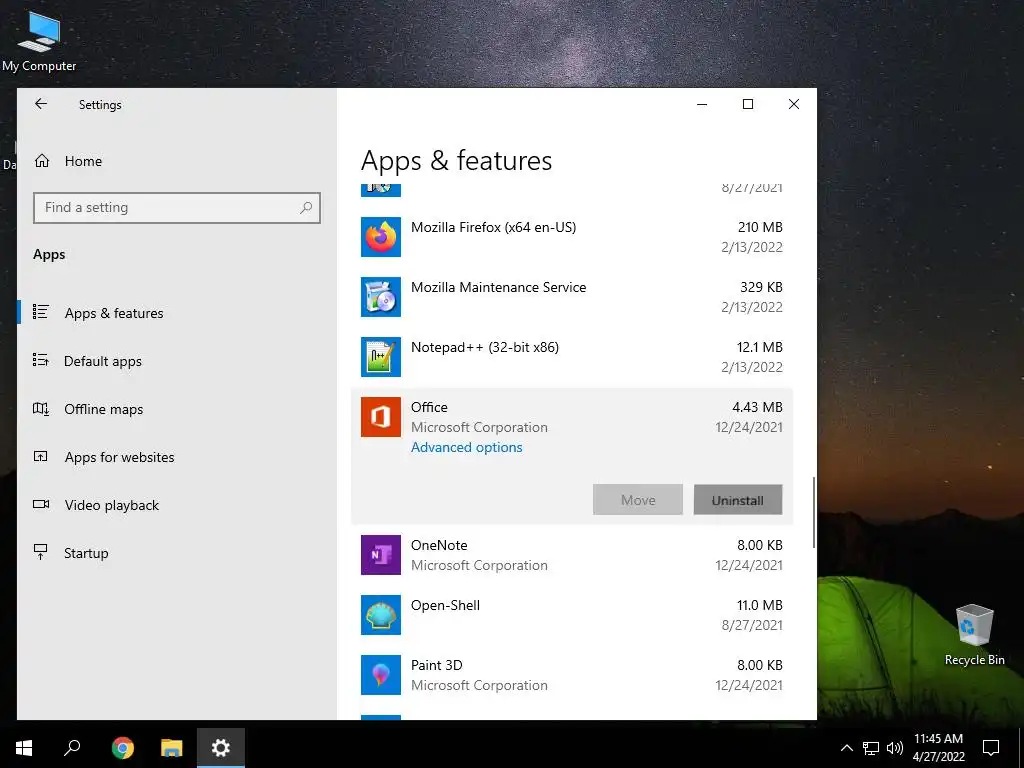The height and width of the screenshot is (768, 1024).
Task: Select the Recycle Bin desktop icon
Action: pos(974,635)
